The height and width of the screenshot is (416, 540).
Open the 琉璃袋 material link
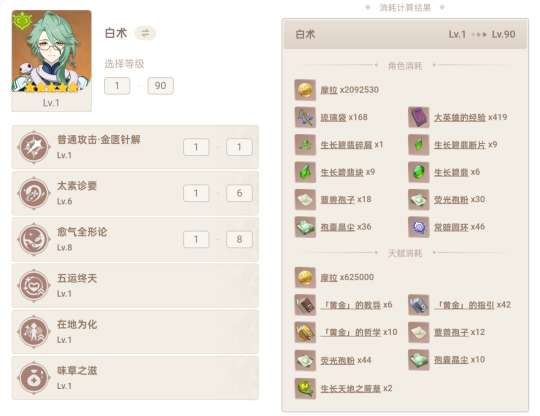coord(333,117)
